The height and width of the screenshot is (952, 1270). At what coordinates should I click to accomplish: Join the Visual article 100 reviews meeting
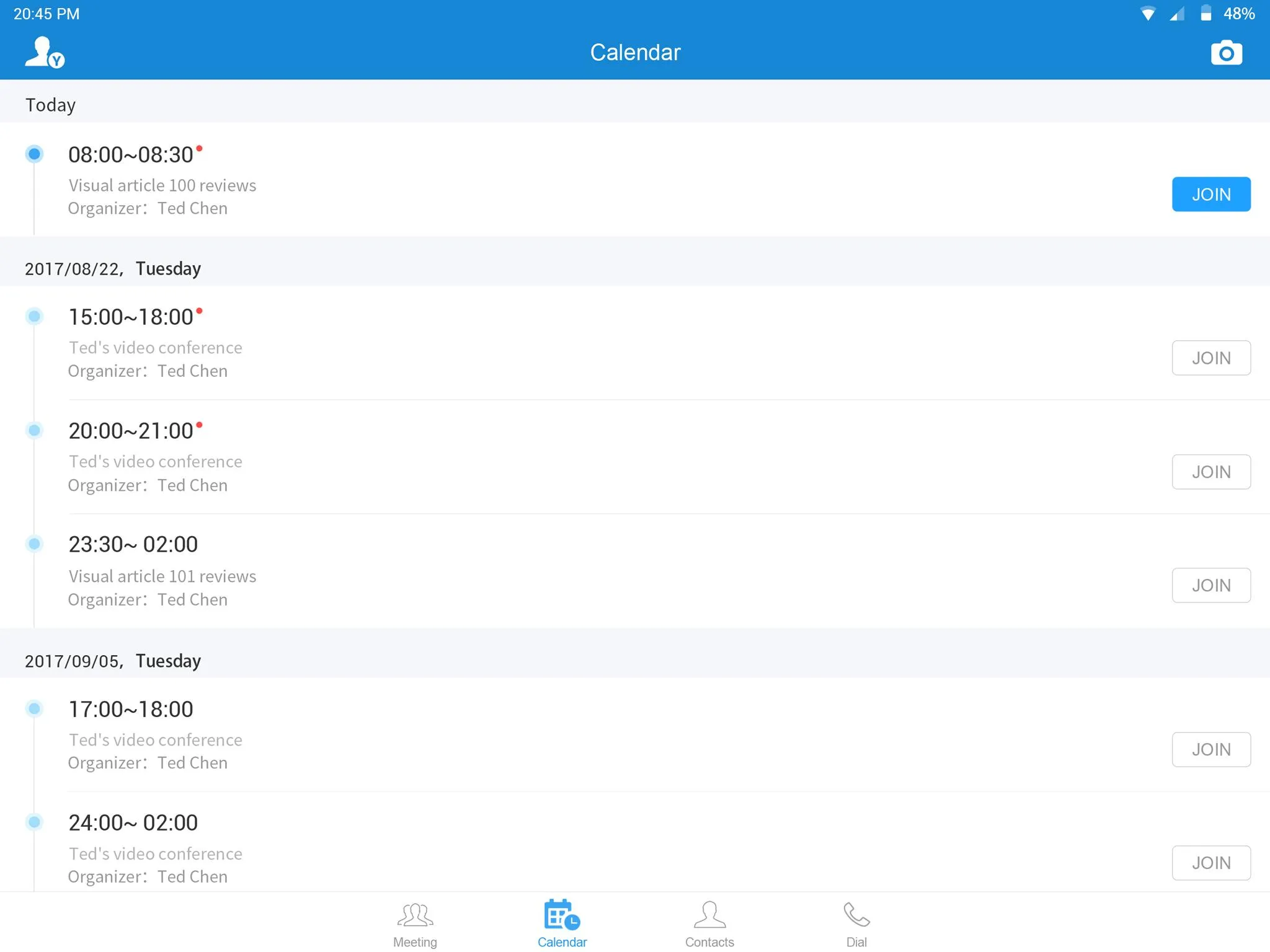1211,194
